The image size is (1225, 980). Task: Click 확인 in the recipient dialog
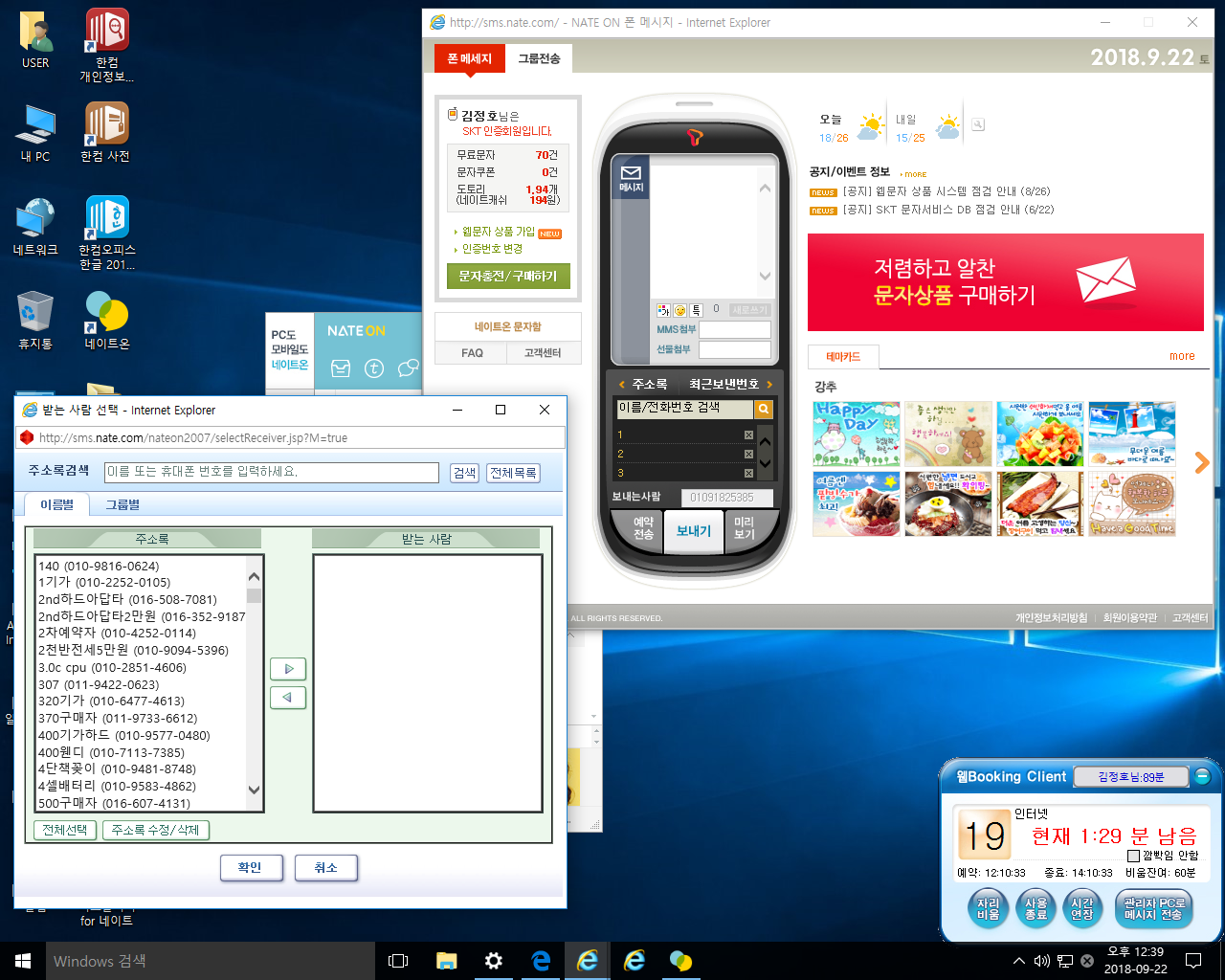pos(250,867)
